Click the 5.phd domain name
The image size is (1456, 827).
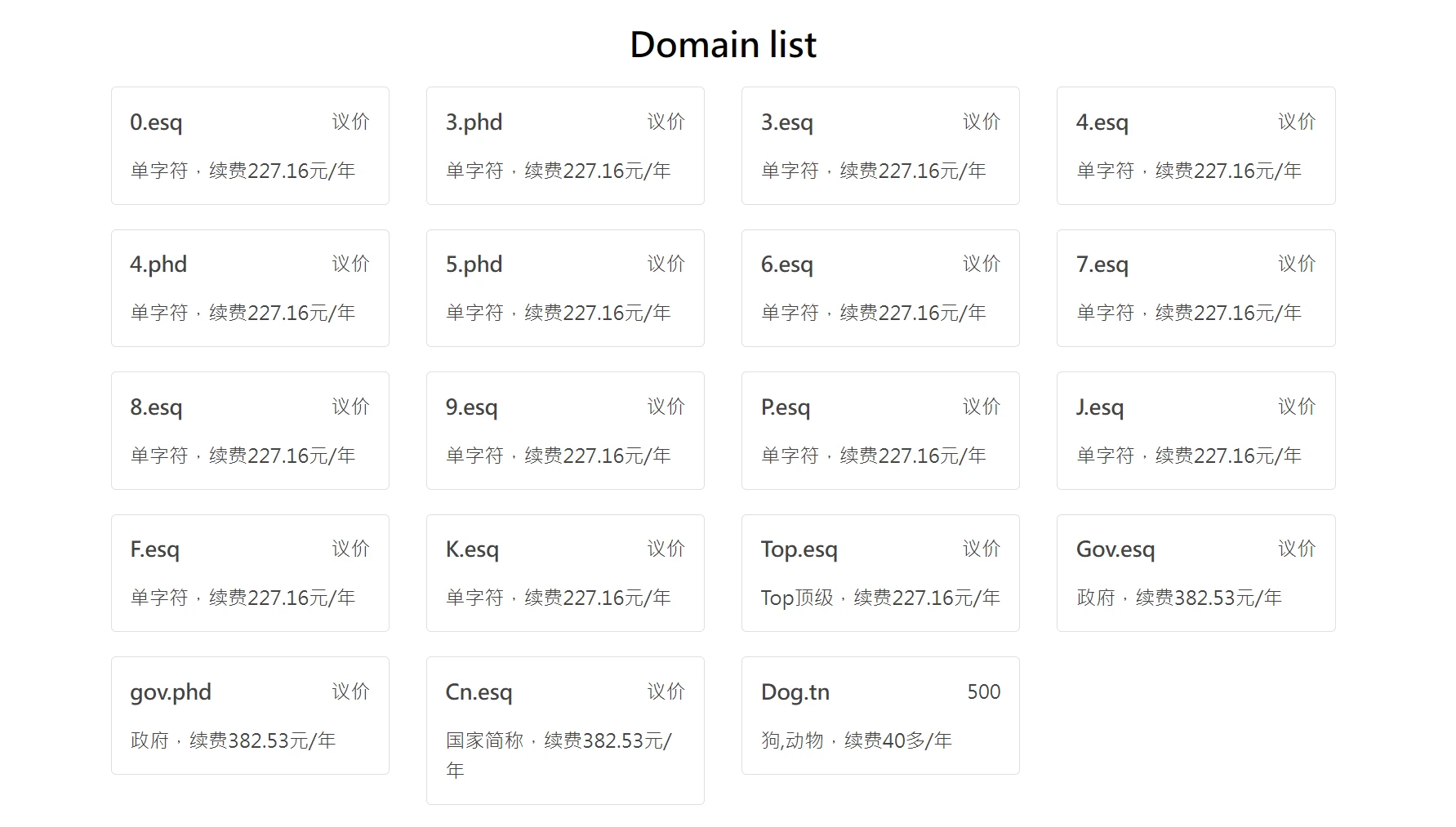(474, 265)
